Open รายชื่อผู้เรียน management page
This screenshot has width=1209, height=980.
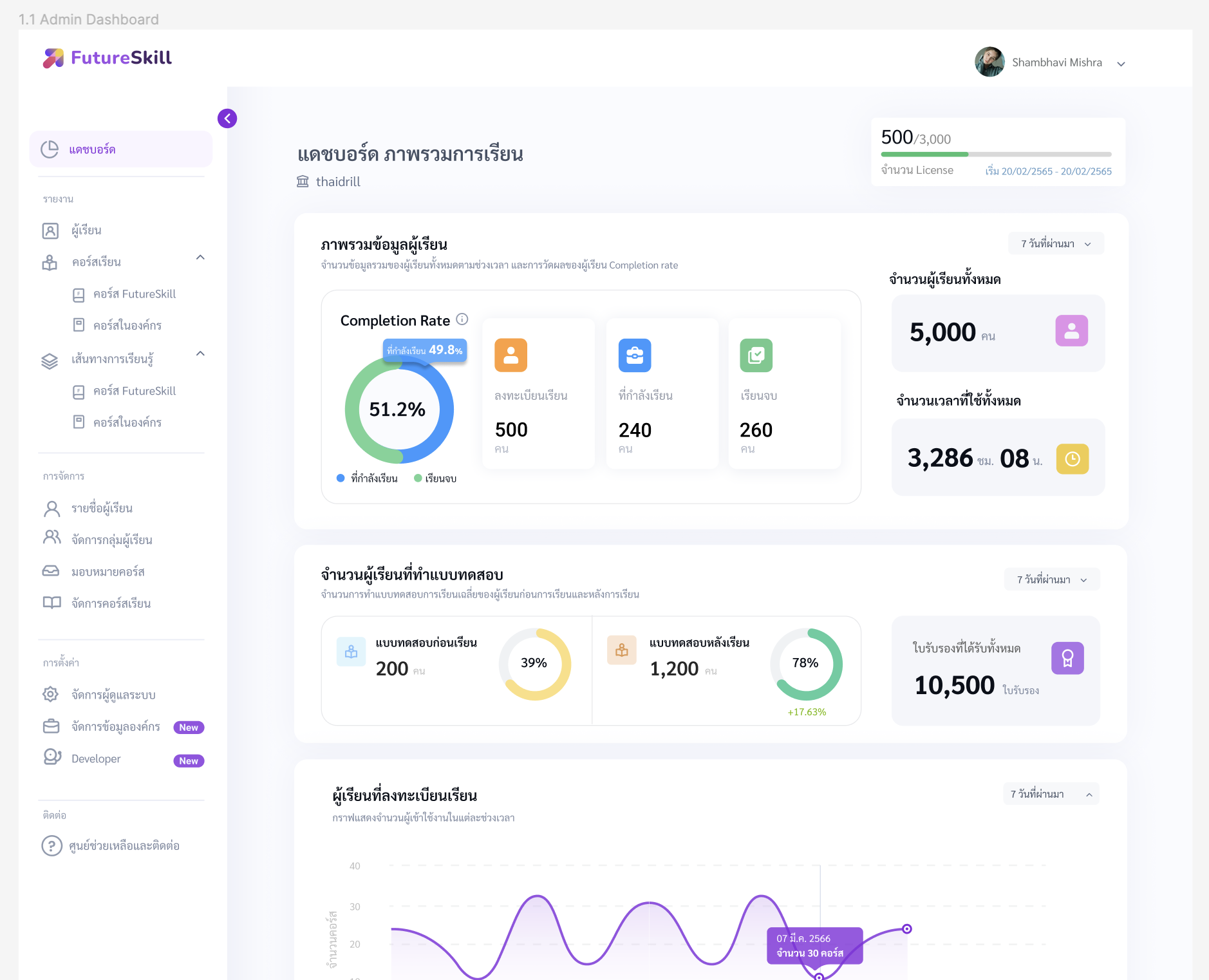coord(102,509)
